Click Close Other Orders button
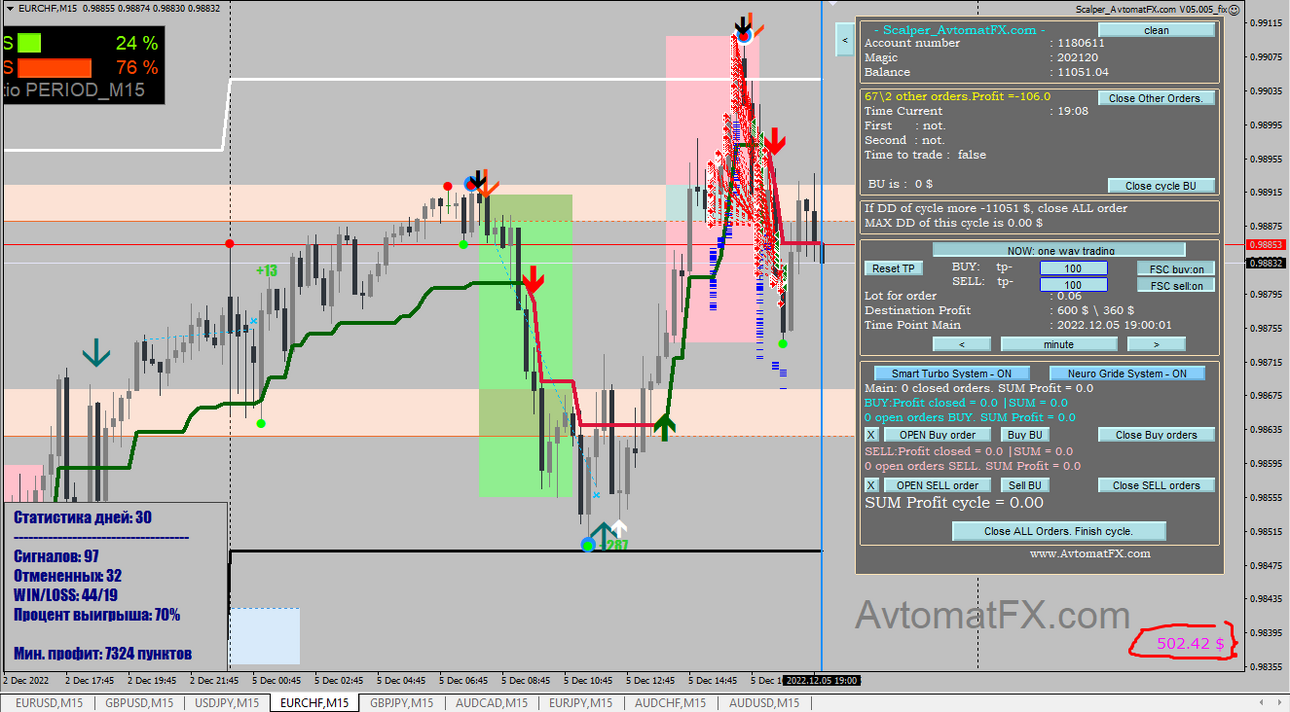The height and width of the screenshot is (712, 1290). (1156, 98)
